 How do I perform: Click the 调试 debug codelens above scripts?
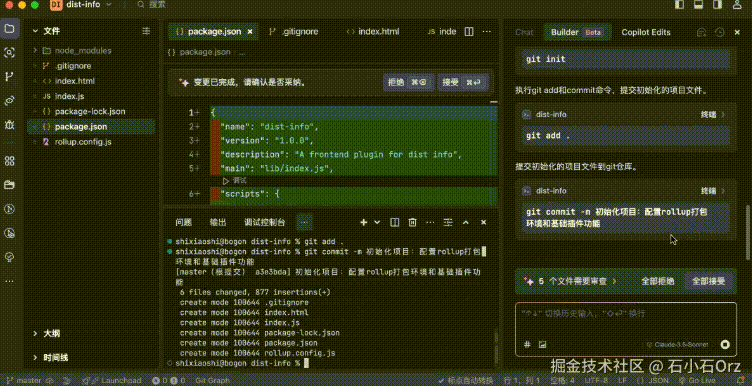(x=235, y=181)
